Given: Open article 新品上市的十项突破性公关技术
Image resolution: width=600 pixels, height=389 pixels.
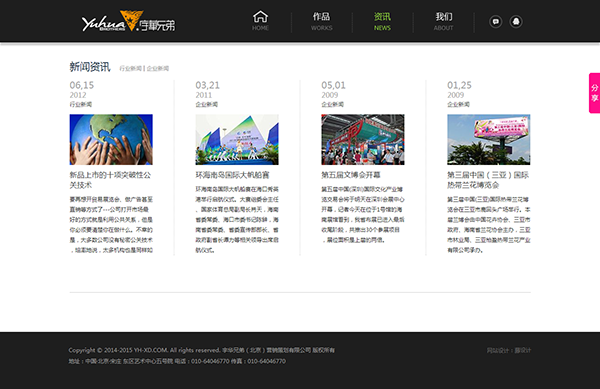Looking at the screenshot, I should tap(110, 180).
